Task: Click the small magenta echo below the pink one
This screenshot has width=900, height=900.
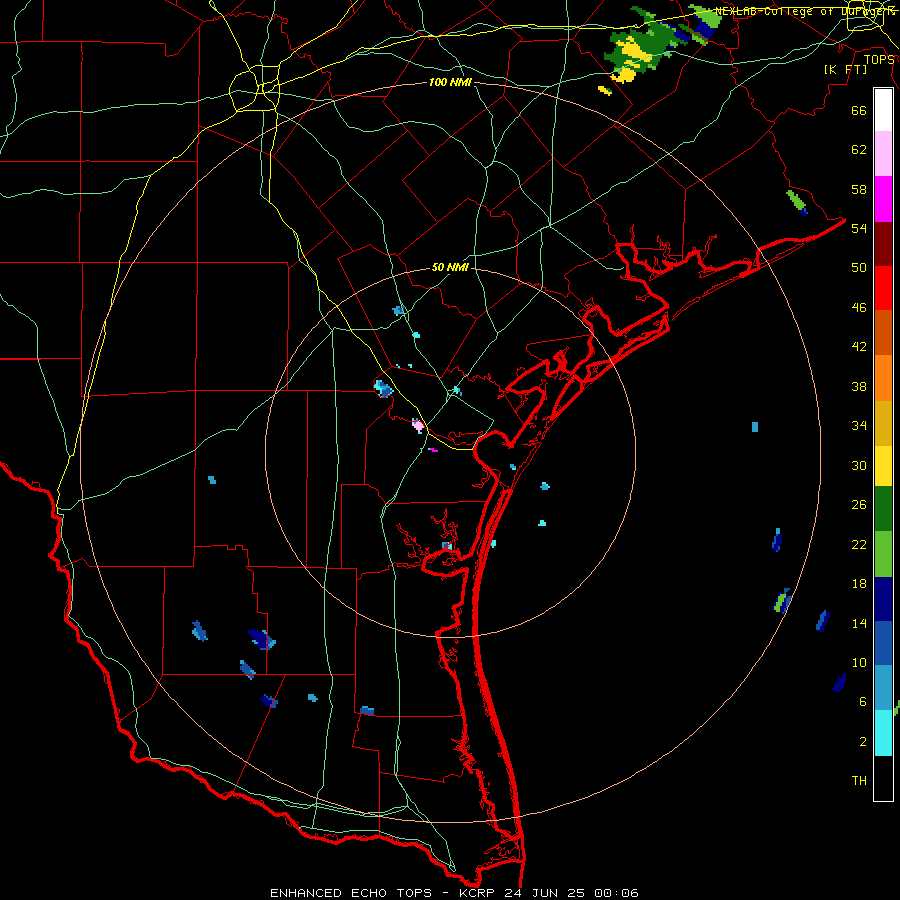Action: 433,451
